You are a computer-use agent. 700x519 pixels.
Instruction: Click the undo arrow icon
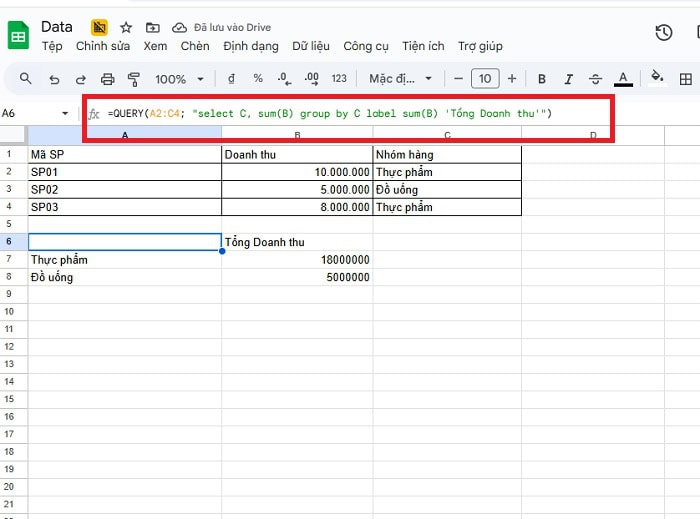[x=54, y=78]
